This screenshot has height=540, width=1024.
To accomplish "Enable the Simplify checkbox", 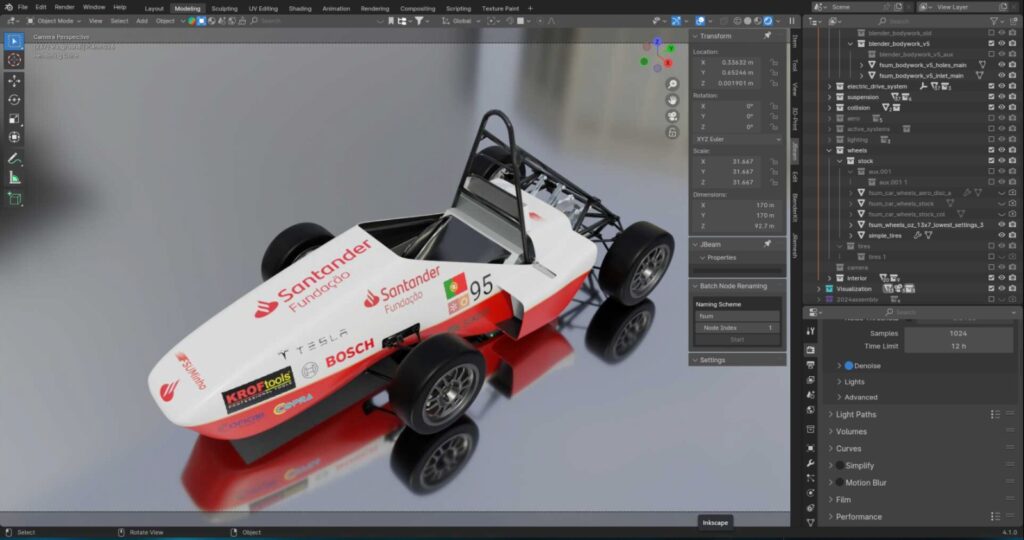I will pos(840,466).
